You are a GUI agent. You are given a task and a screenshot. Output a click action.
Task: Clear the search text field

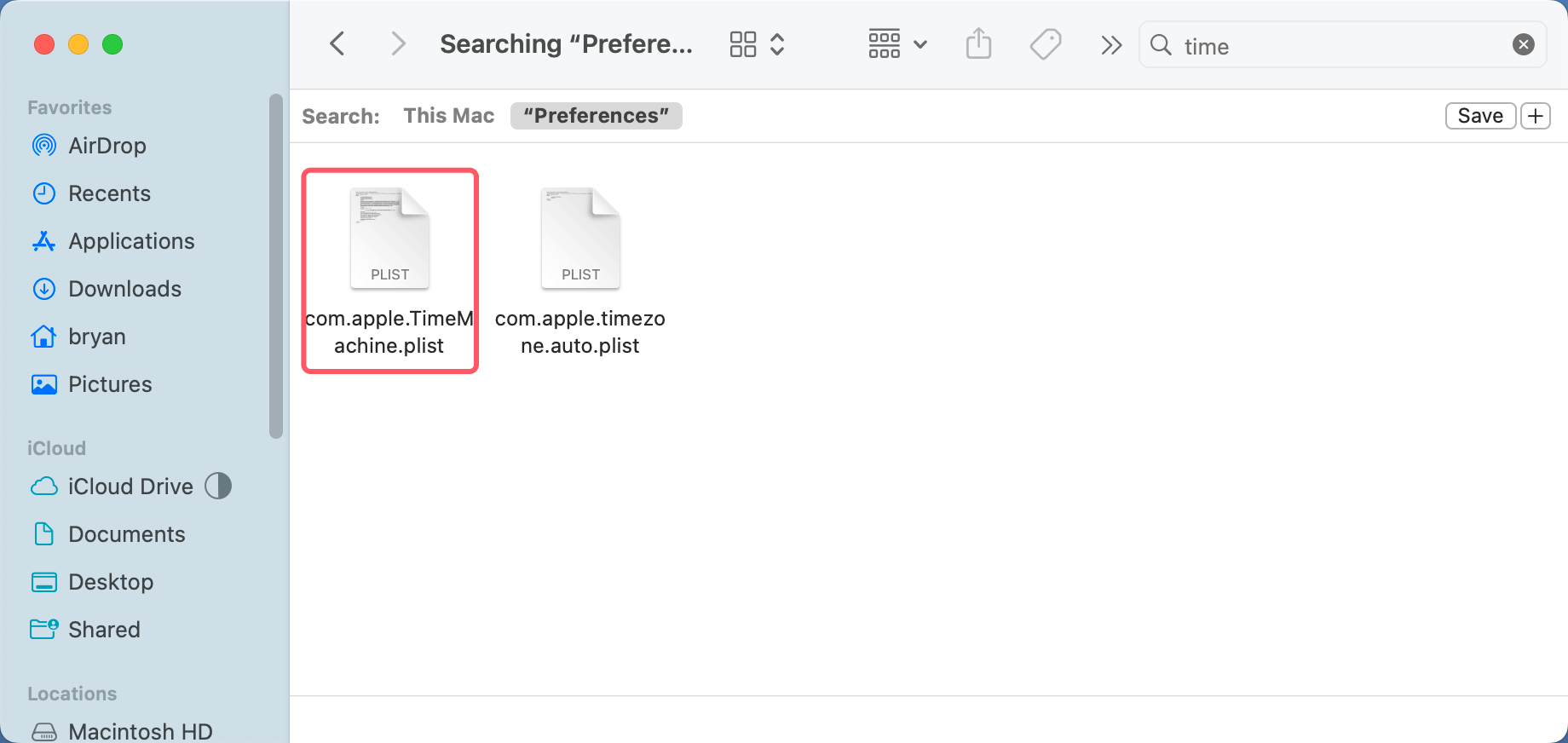point(1523,44)
